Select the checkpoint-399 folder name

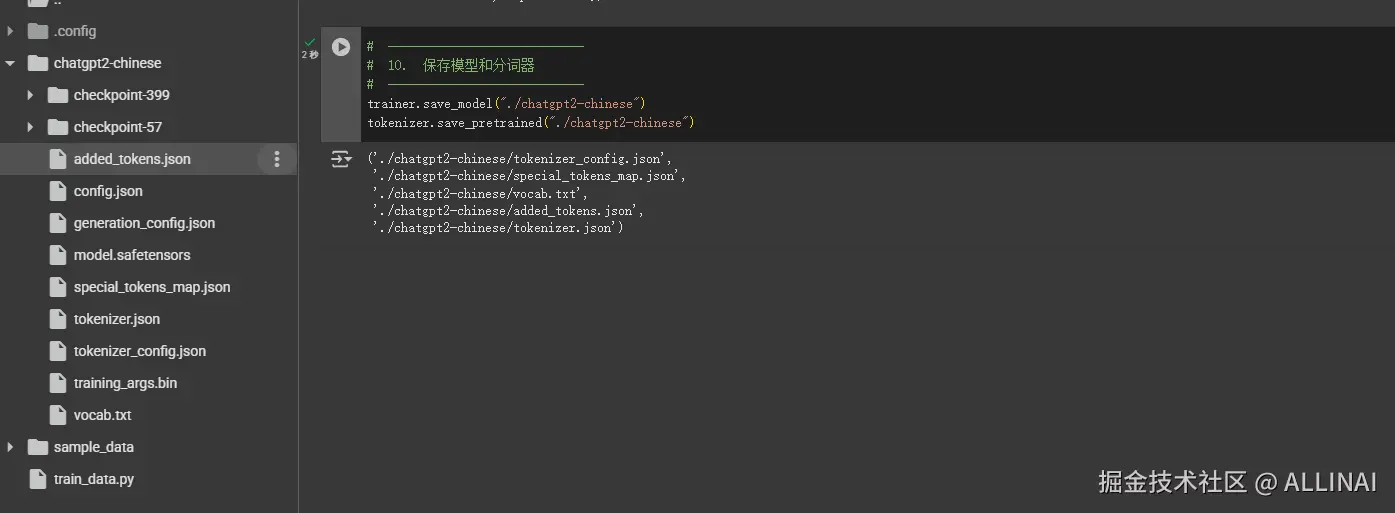click(x=122, y=95)
